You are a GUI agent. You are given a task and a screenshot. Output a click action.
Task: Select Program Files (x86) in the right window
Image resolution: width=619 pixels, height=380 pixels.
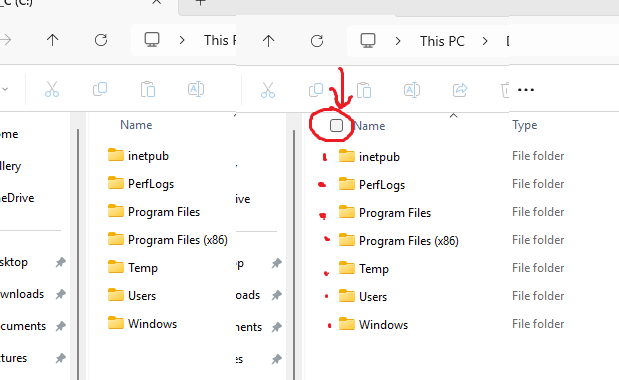click(x=399, y=240)
